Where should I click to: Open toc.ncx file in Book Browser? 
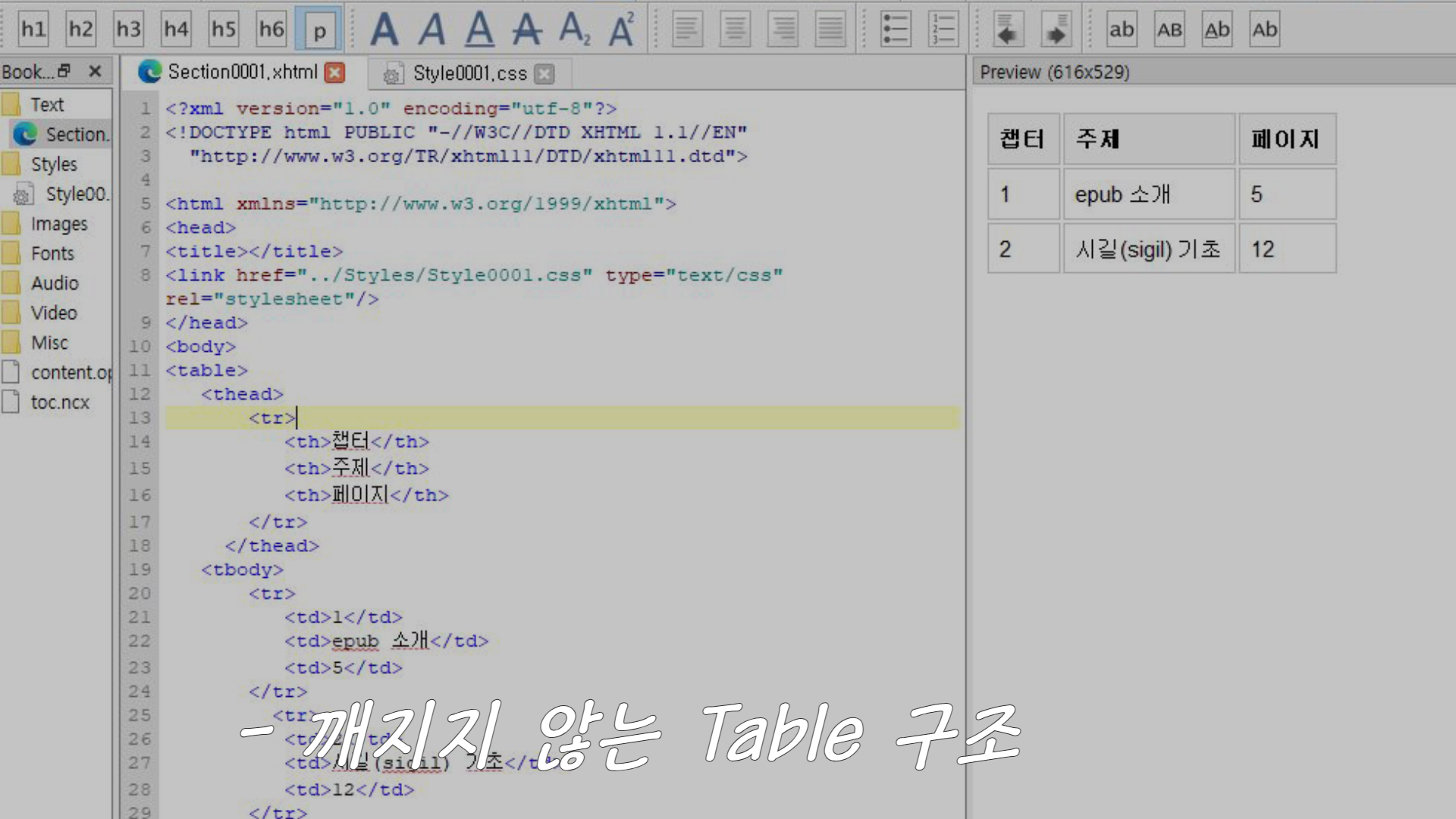coord(60,403)
